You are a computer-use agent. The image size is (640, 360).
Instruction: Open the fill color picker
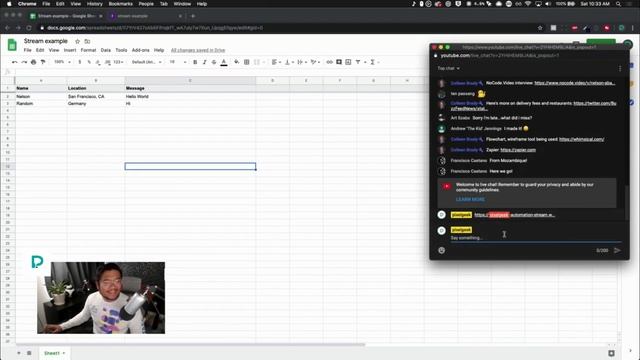click(237, 62)
